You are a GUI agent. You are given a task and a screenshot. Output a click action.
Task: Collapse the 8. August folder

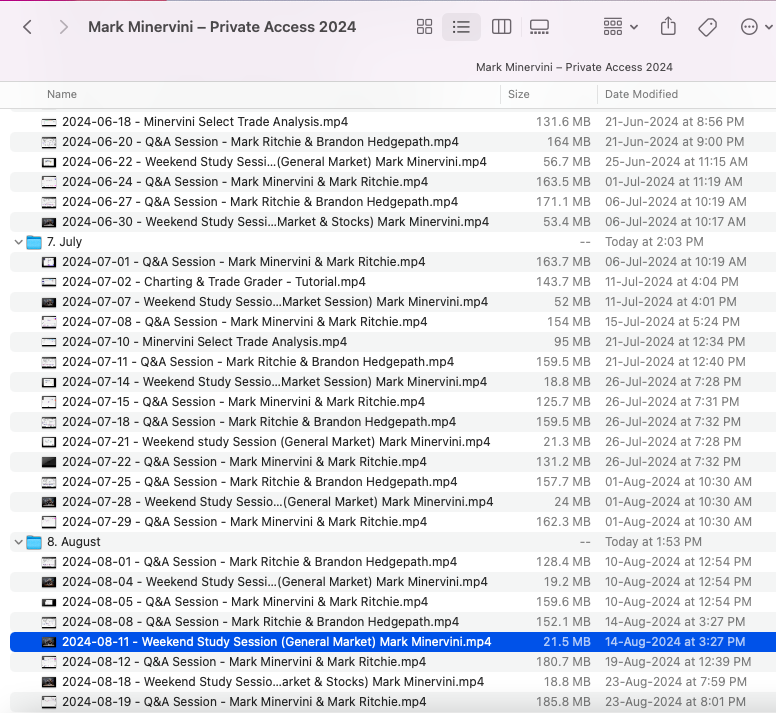[x=18, y=542]
